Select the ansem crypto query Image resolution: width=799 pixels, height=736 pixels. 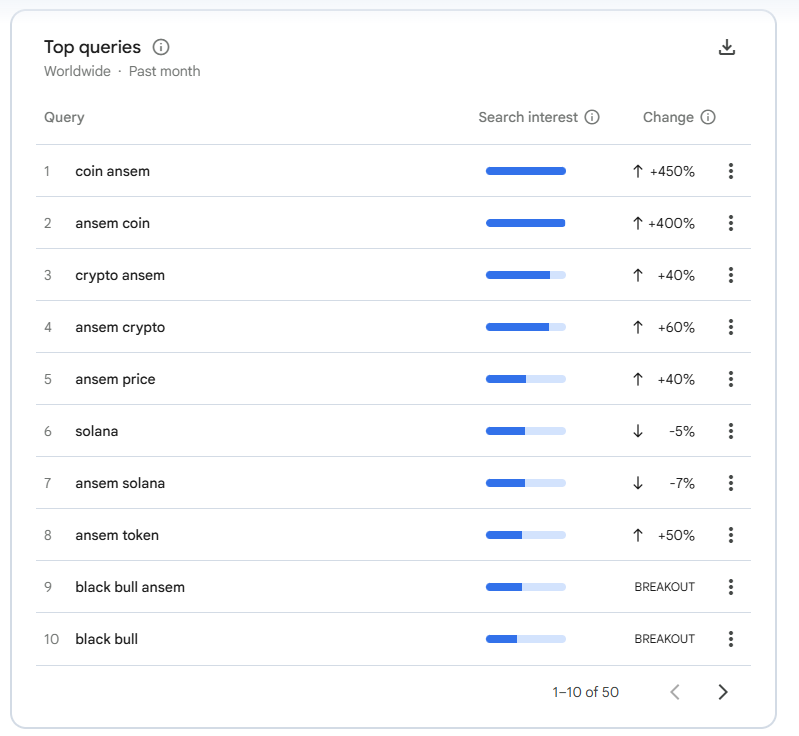pyautogui.click(x=120, y=328)
